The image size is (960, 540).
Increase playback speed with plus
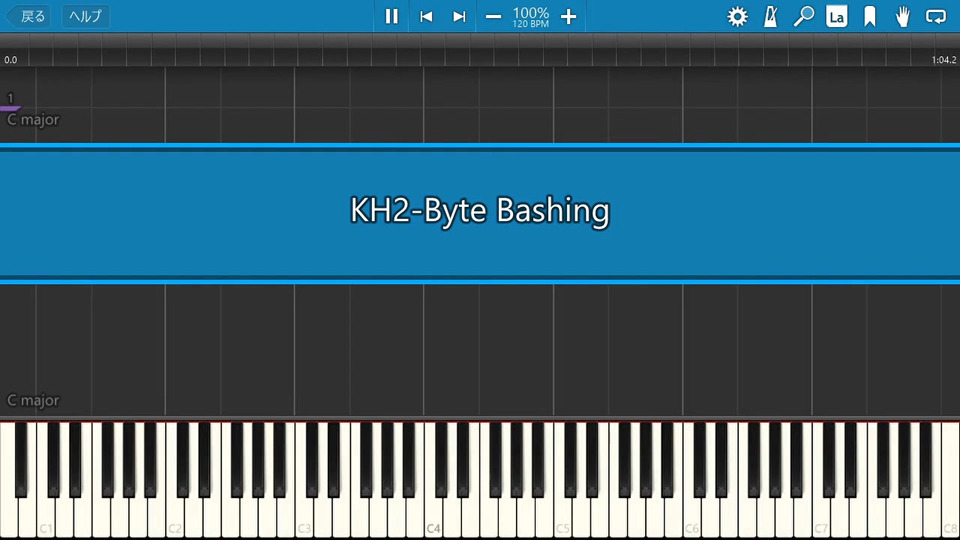tap(569, 17)
